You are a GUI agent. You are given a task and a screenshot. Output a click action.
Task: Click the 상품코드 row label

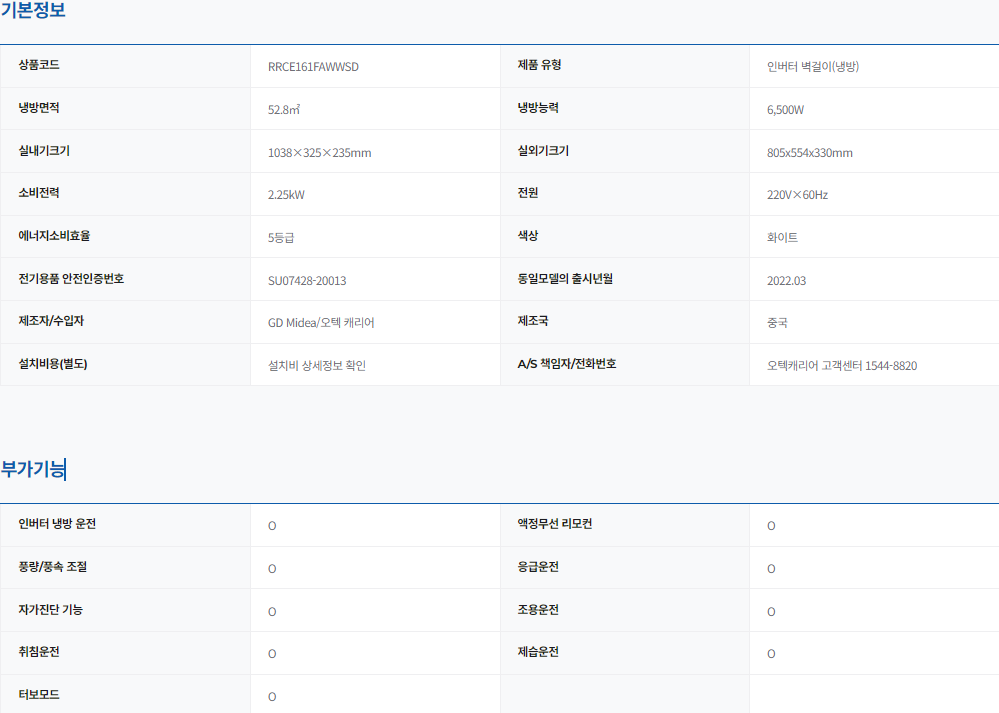[x=39, y=65]
